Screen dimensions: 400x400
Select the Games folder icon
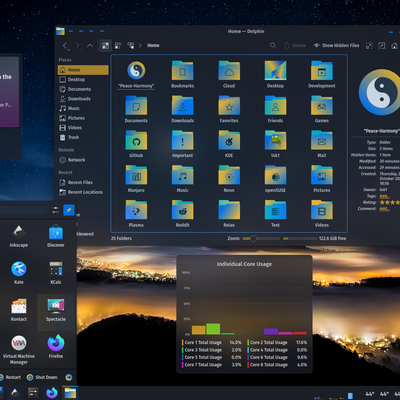tap(322, 105)
